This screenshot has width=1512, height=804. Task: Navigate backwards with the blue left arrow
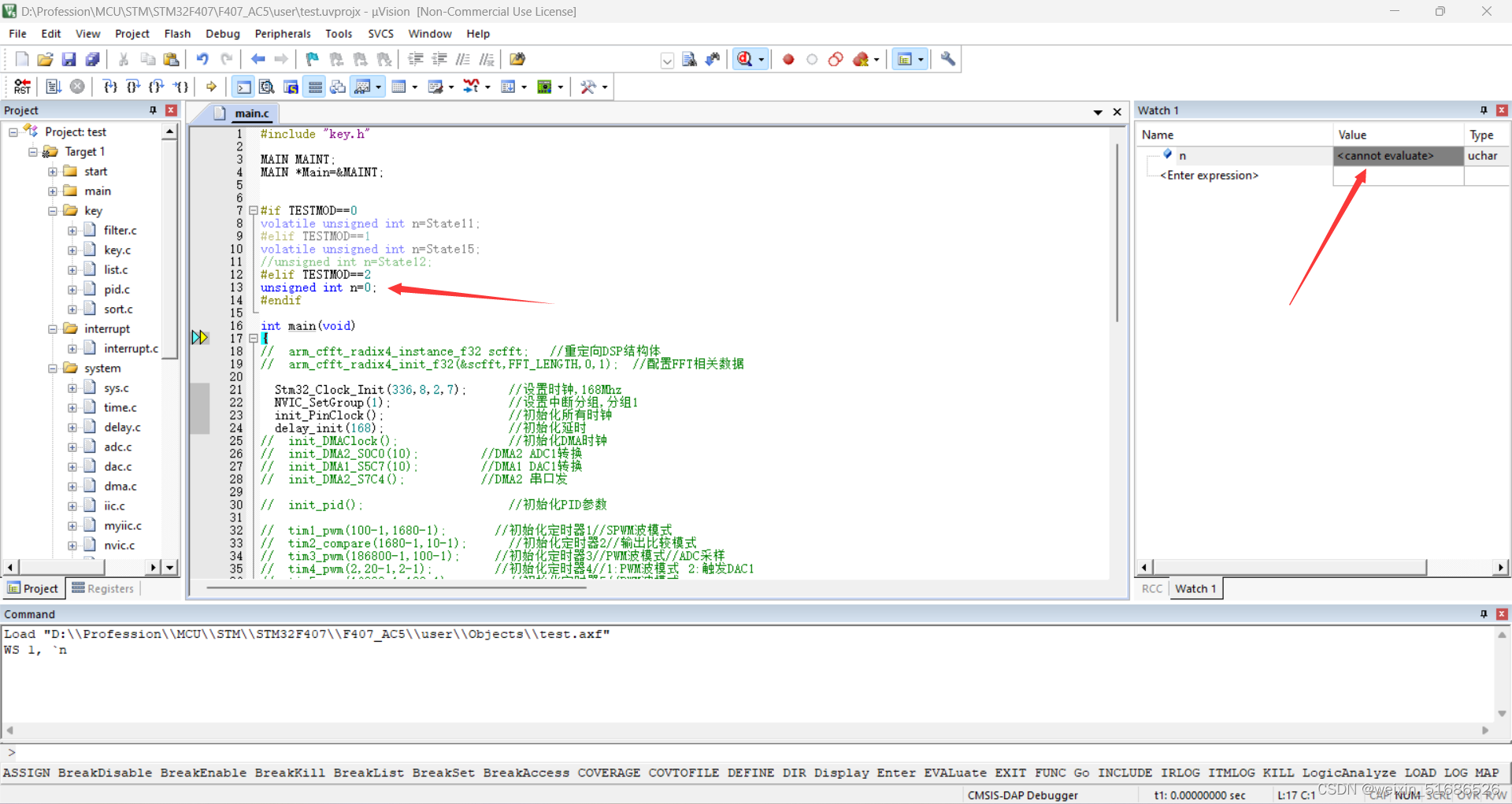coord(258,59)
